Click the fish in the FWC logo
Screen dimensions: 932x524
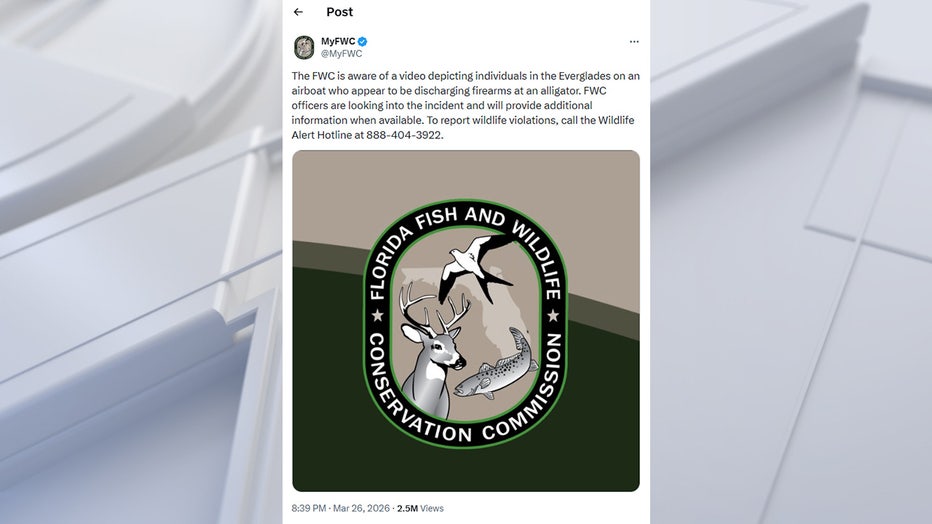(x=498, y=364)
